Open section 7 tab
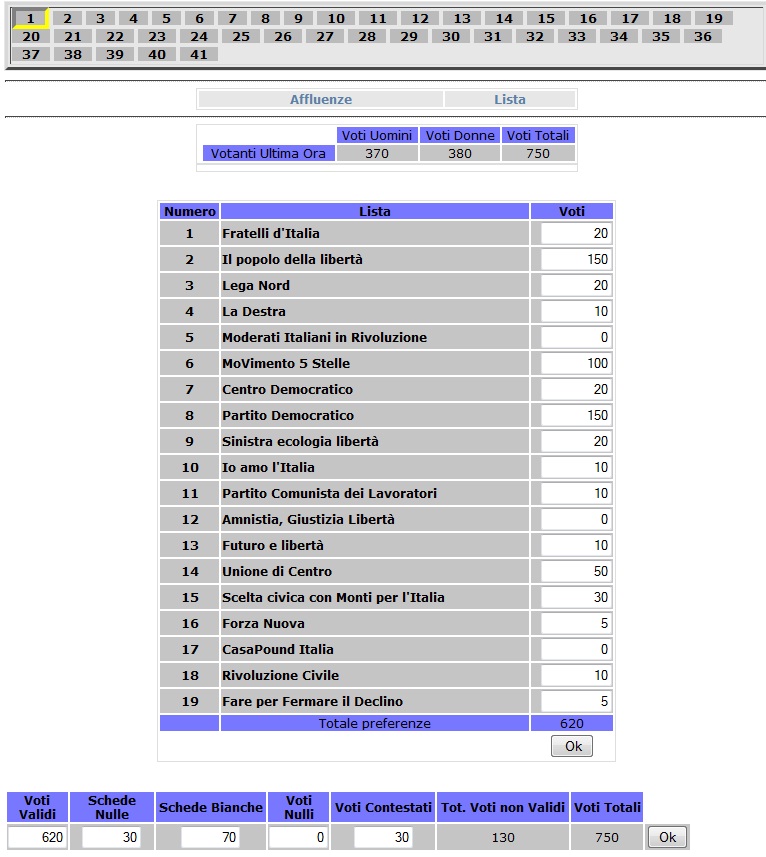766x857 pixels. coord(232,19)
